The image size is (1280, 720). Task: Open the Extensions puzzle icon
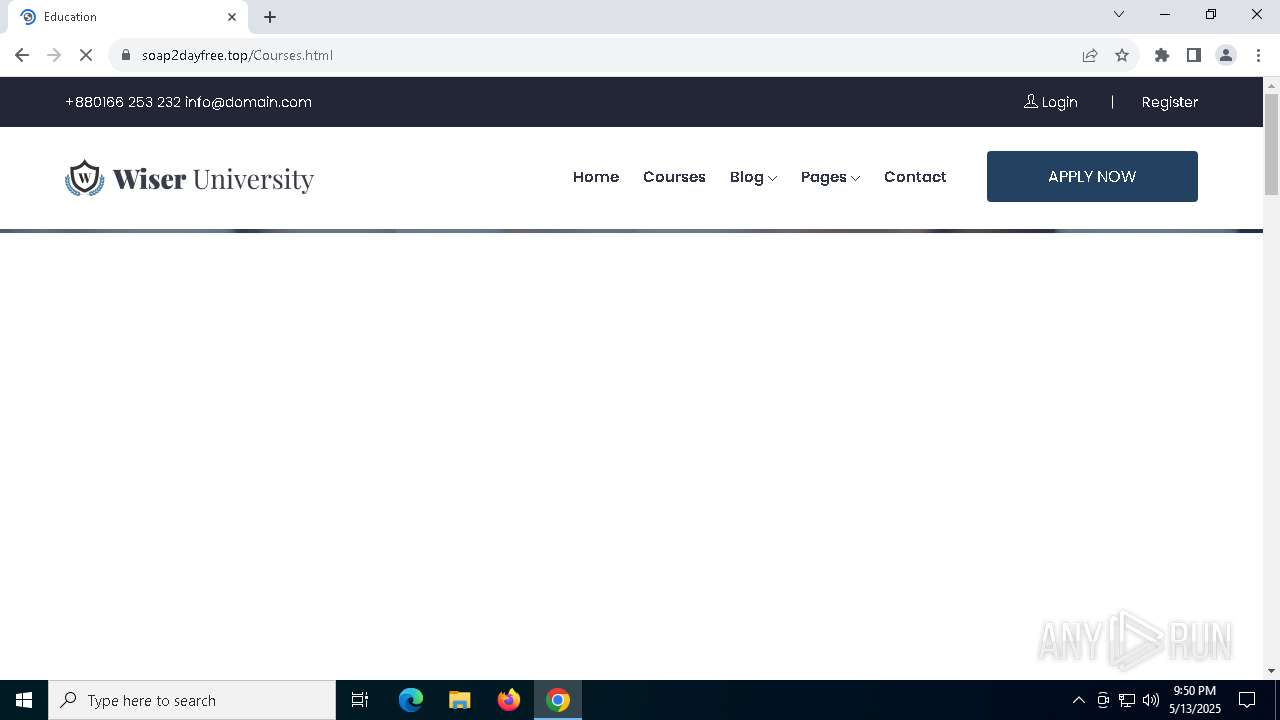click(x=1162, y=55)
